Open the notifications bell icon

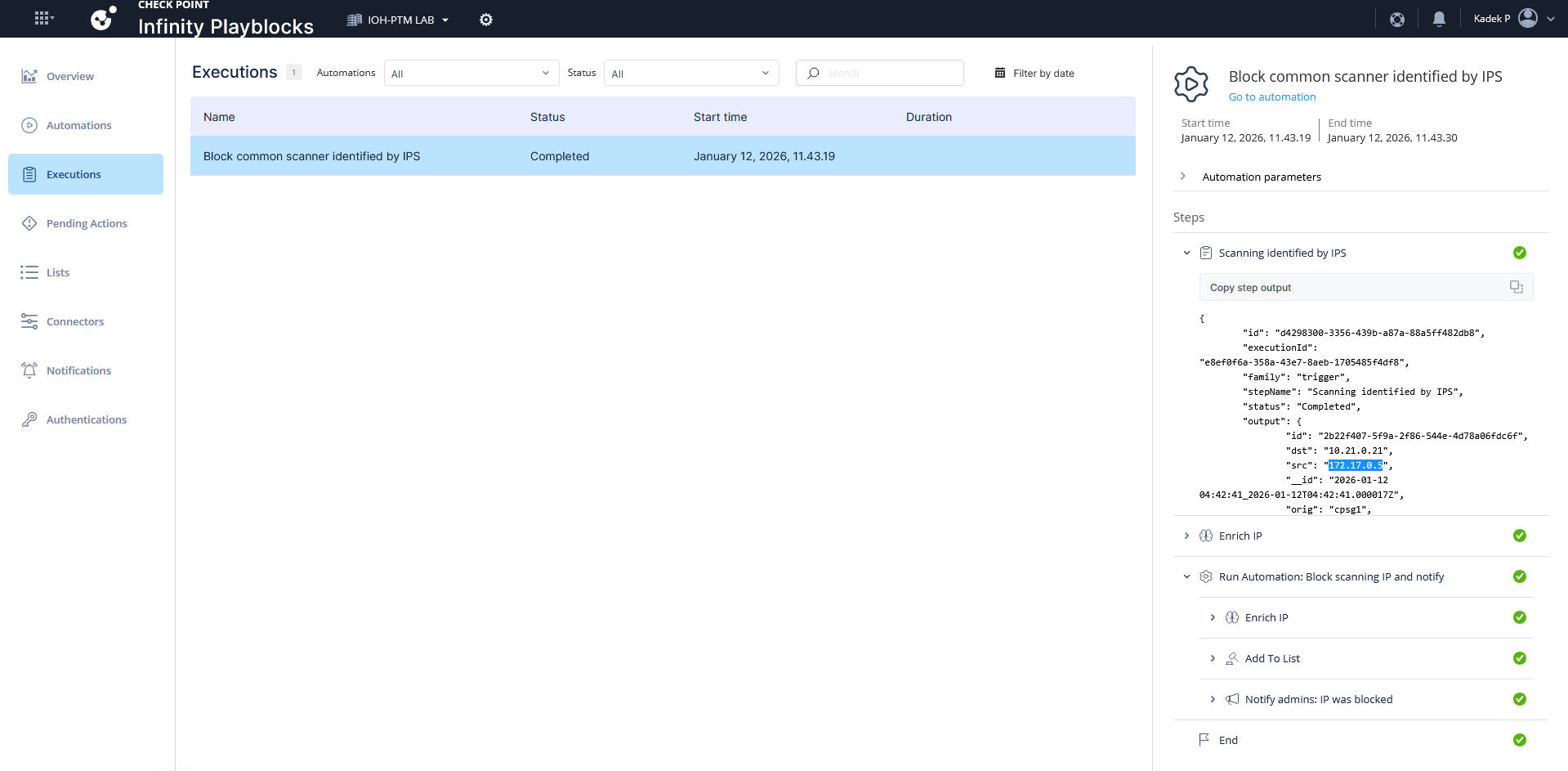click(x=1439, y=19)
